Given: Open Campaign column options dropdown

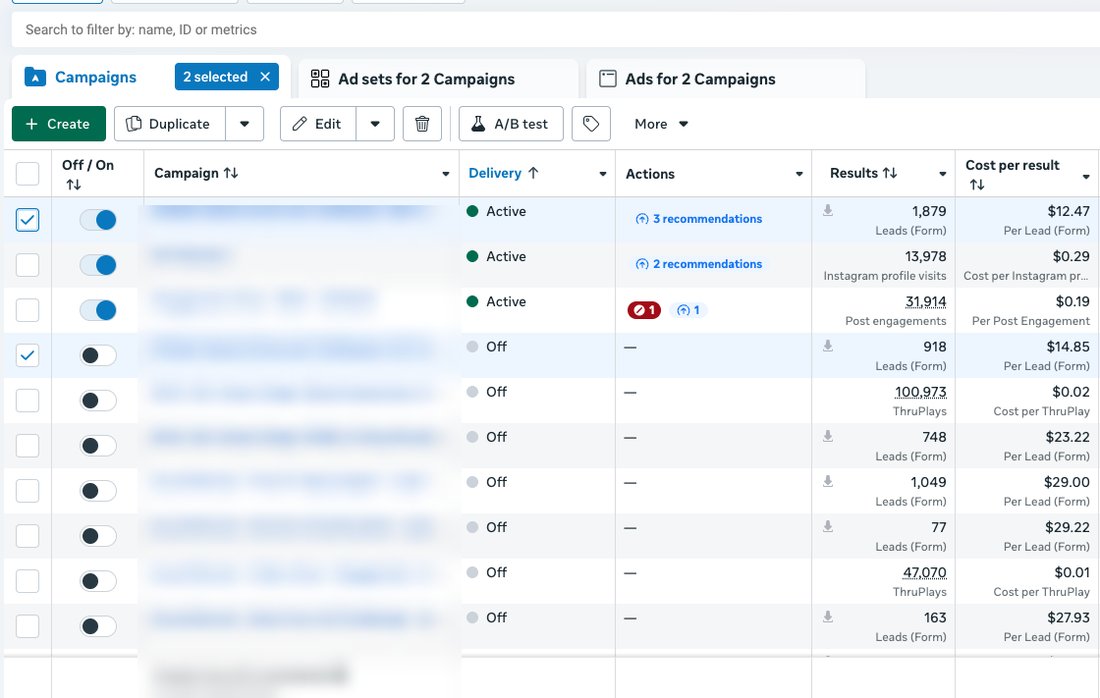Looking at the screenshot, I should click(x=445, y=174).
